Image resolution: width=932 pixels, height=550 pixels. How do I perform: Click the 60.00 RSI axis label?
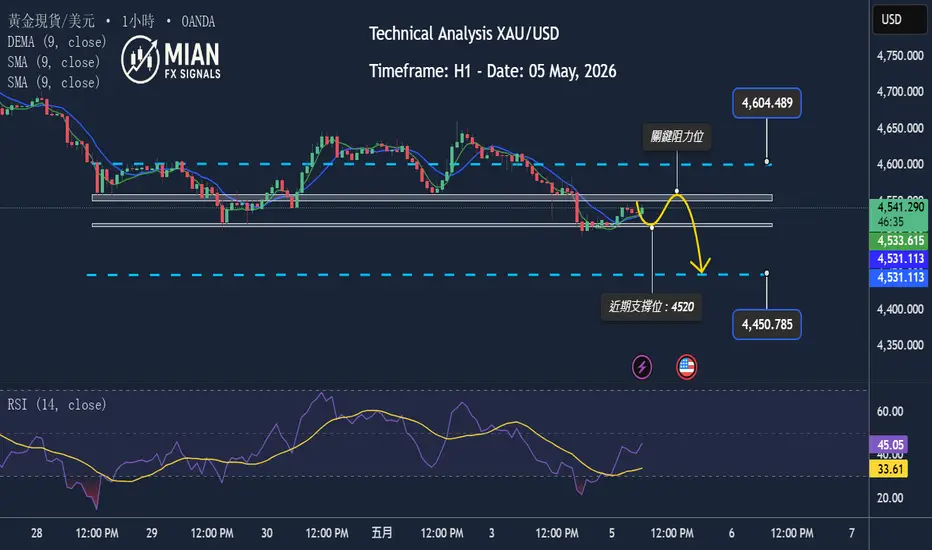(889, 411)
